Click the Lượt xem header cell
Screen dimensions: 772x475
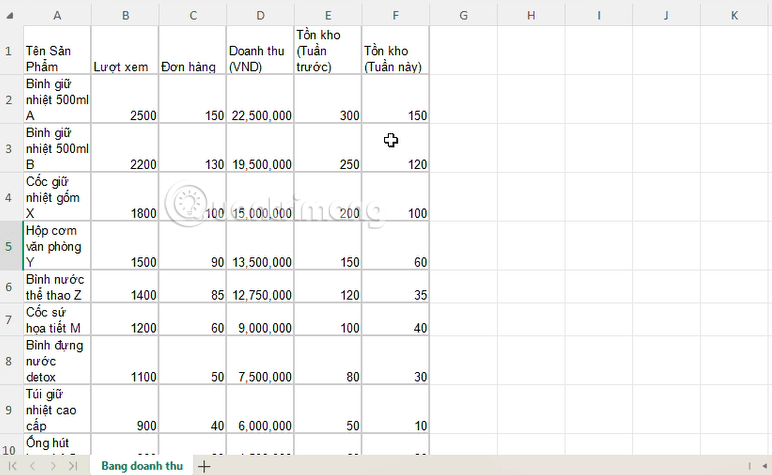click(125, 50)
